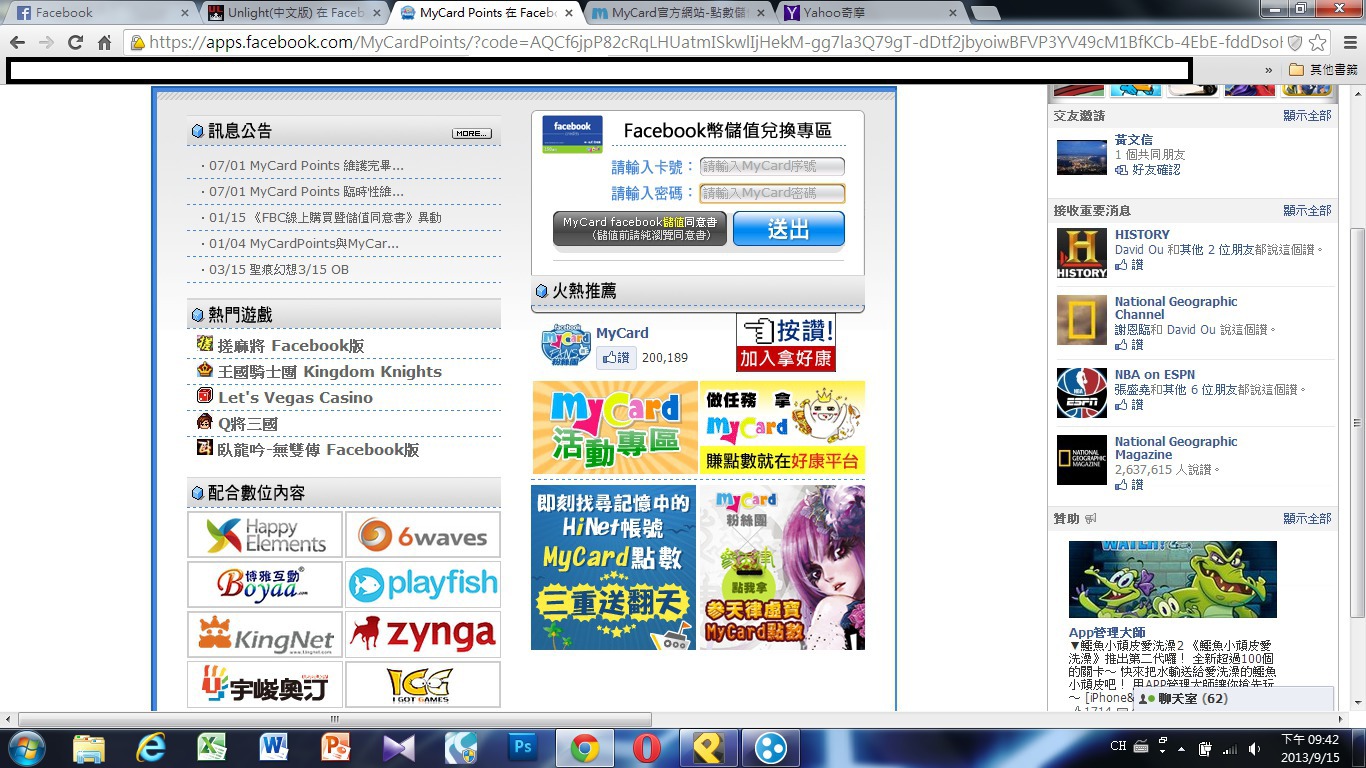Select the MyCard Points tab

pos(484,13)
